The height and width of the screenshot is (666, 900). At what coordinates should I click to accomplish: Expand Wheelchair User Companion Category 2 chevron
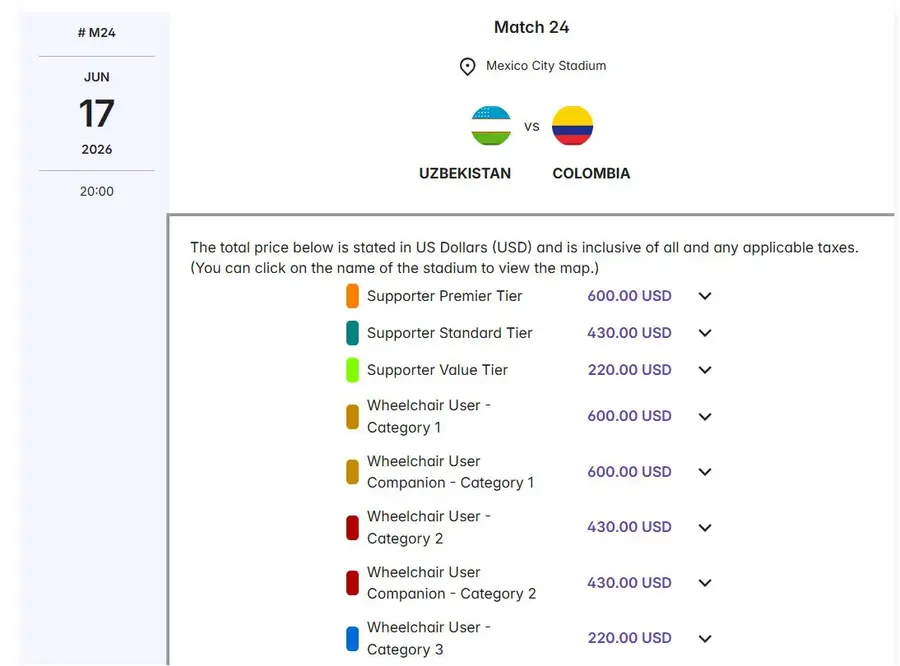(x=705, y=583)
